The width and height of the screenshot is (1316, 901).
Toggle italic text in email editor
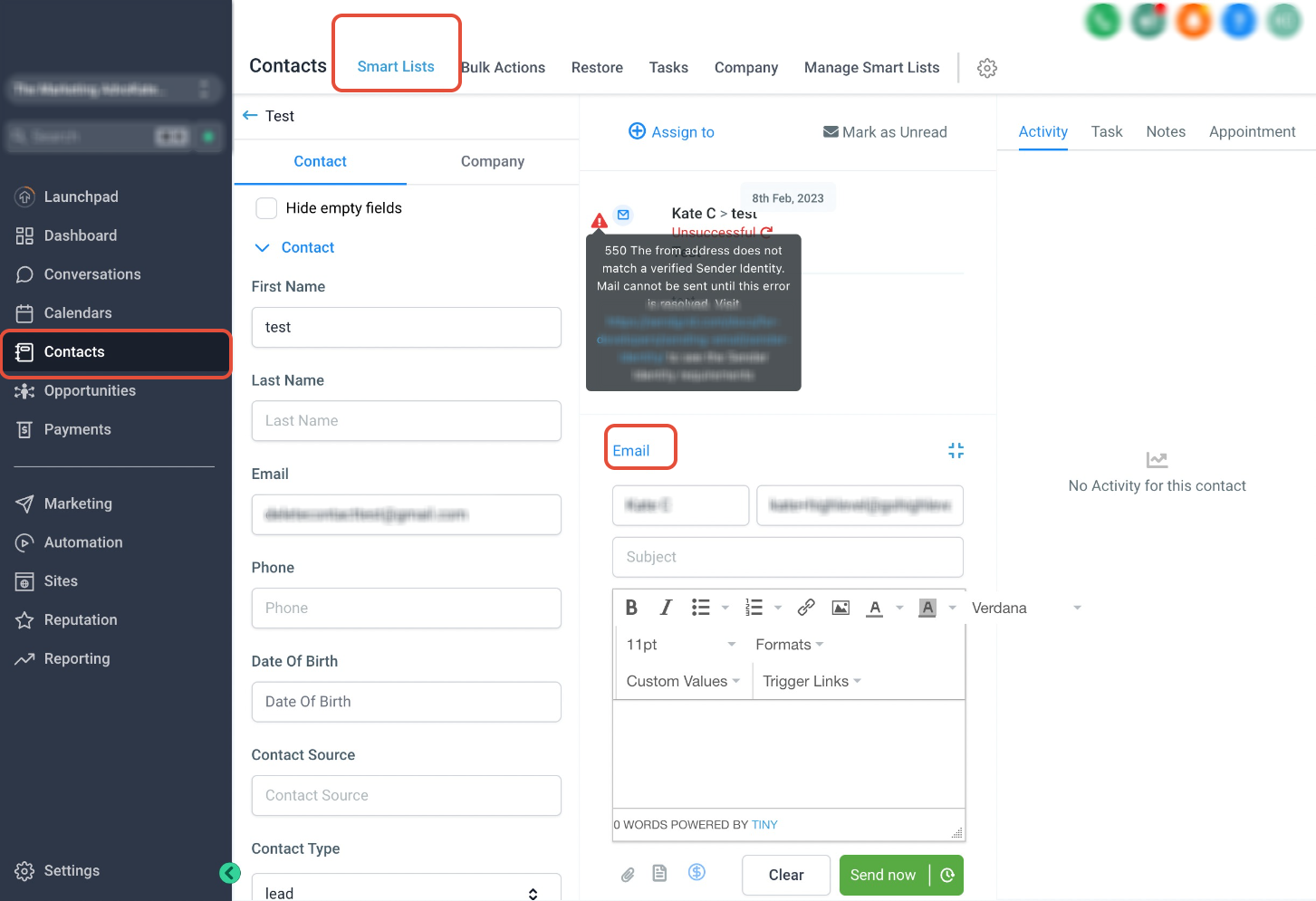click(666, 608)
